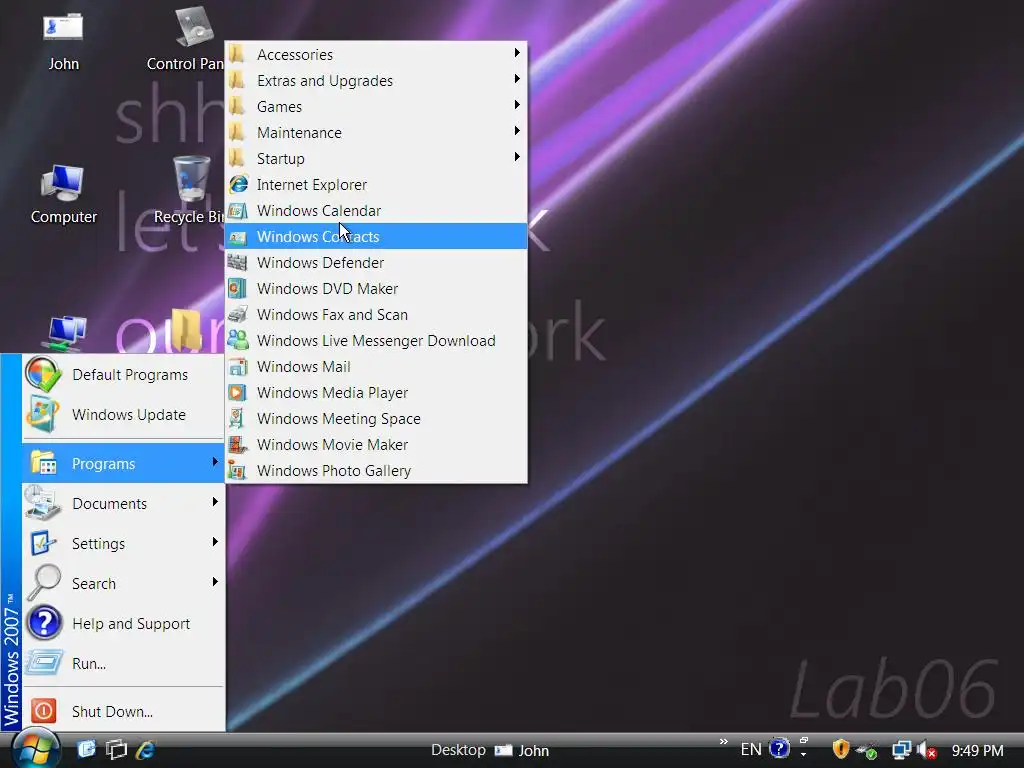Image resolution: width=1024 pixels, height=768 pixels.
Task: Choose Run... from Start menu
Action: click(x=123, y=664)
